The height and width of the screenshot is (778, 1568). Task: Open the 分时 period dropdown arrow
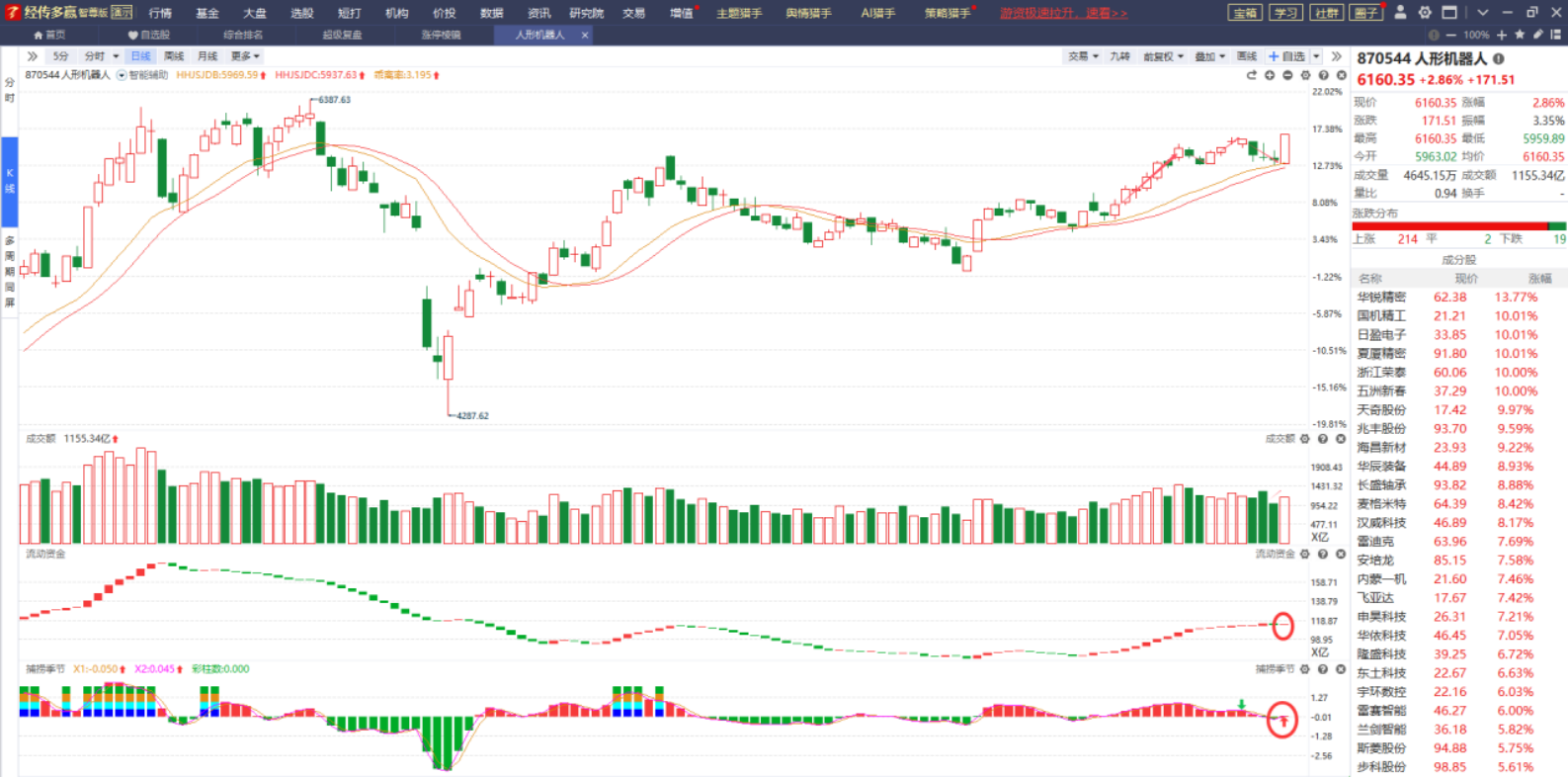116,56
